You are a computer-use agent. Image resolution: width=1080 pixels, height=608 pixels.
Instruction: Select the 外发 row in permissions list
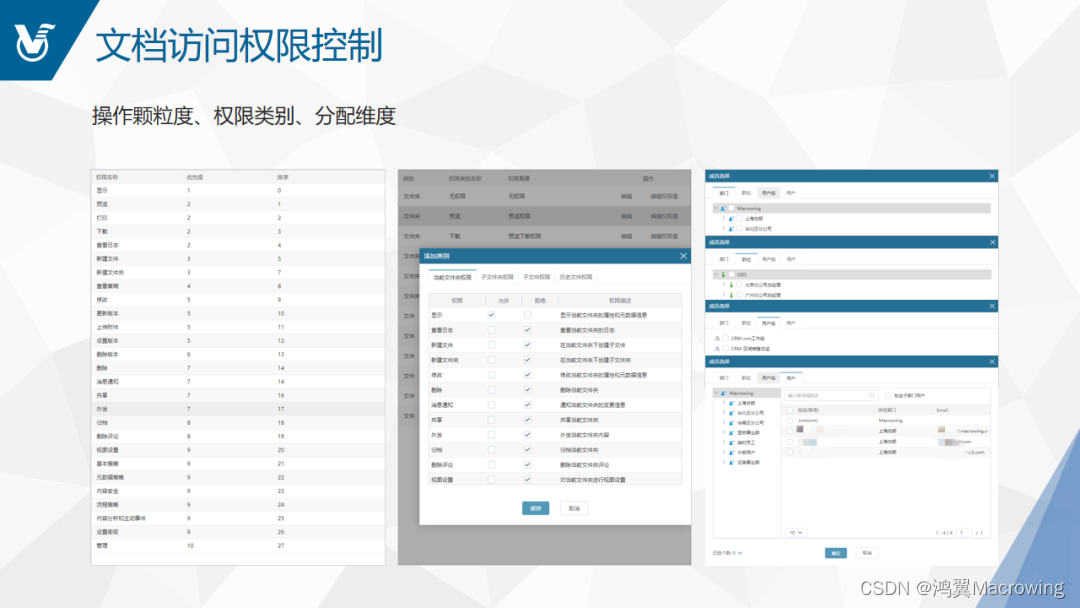[x=238, y=409]
